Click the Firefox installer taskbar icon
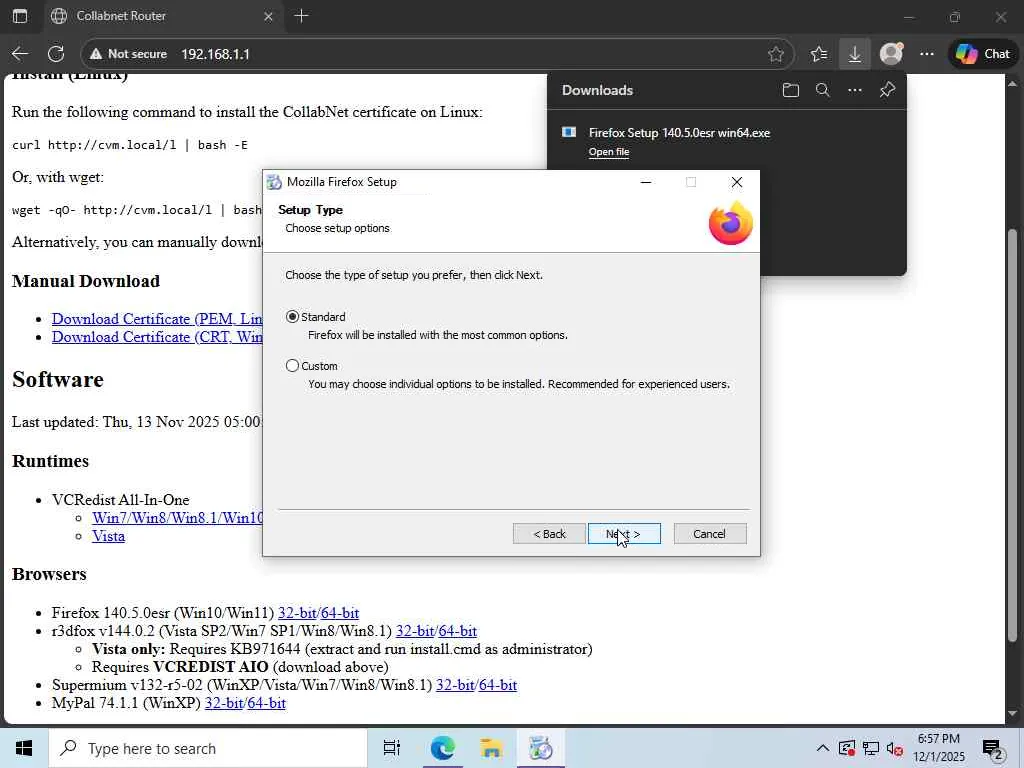 pyautogui.click(x=541, y=748)
